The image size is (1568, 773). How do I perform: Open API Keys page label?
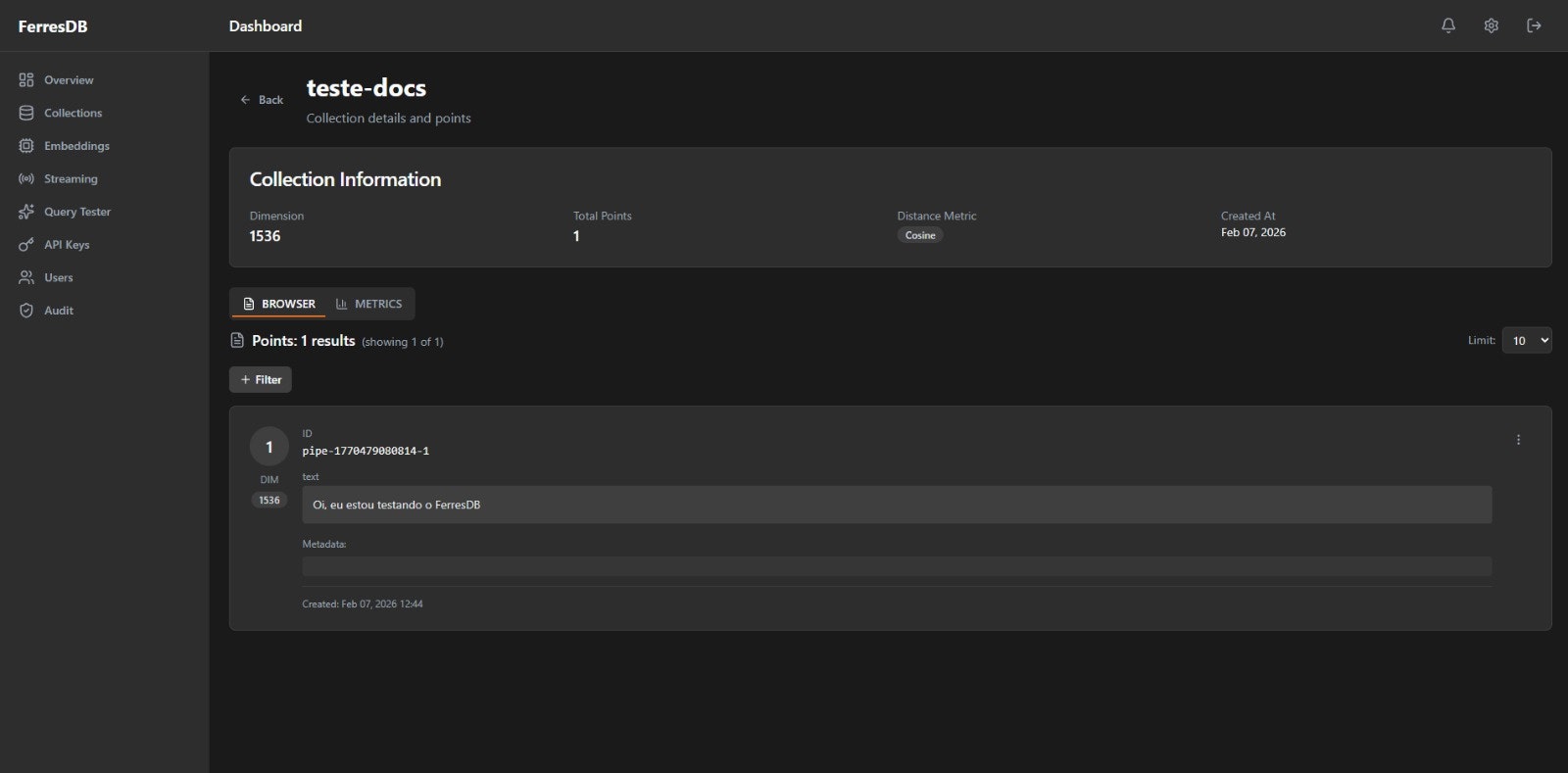tap(67, 245)
